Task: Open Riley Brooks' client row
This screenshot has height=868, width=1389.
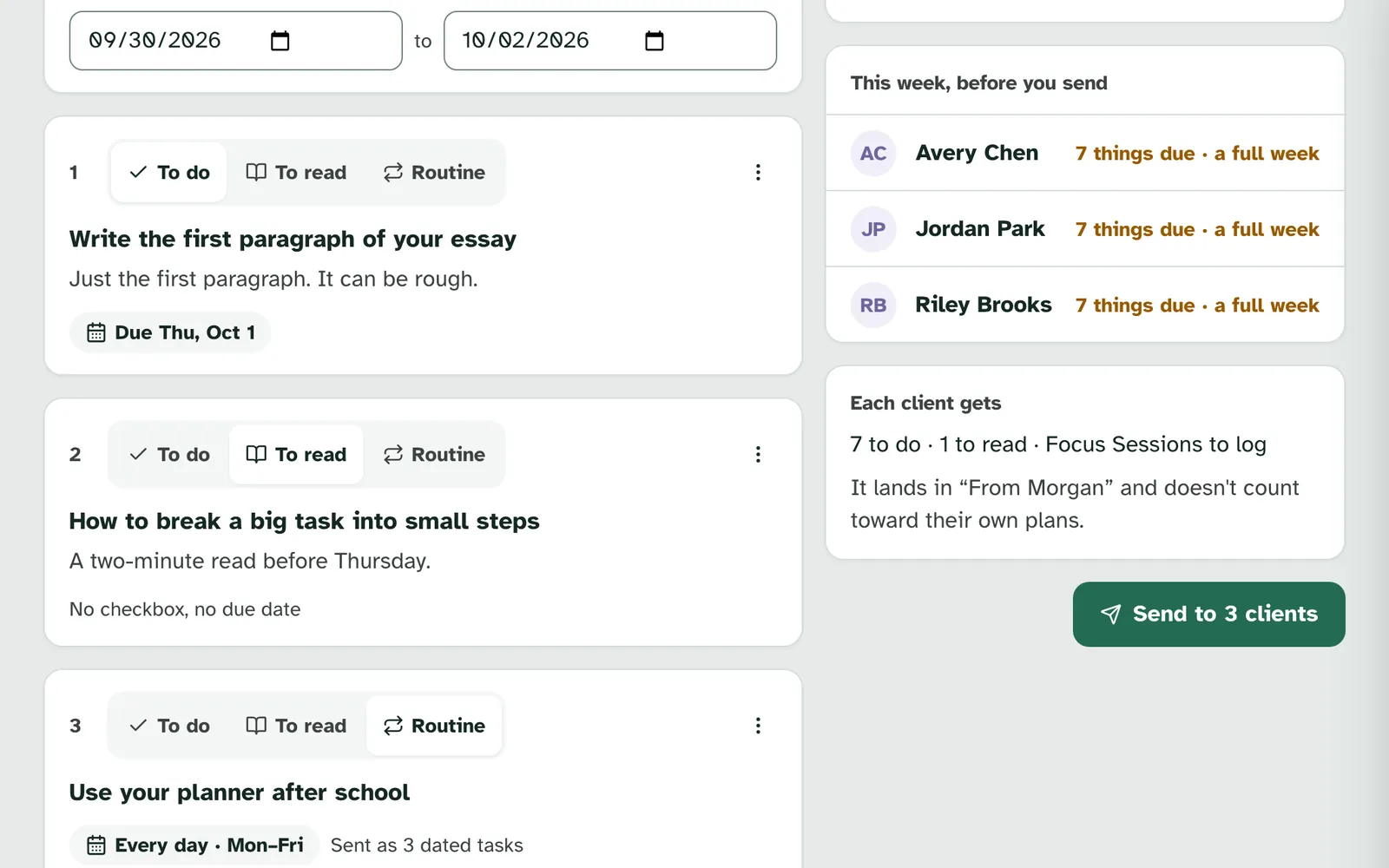Action: coord(1085,305)
